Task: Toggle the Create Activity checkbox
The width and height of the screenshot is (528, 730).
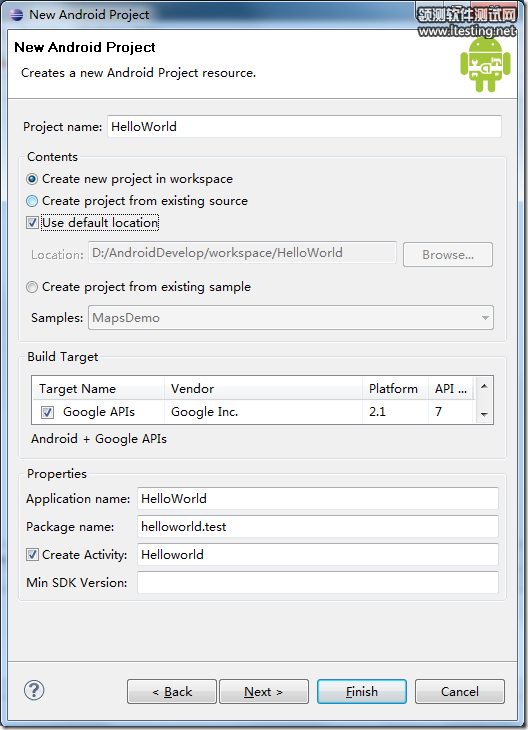Action: 32,554
